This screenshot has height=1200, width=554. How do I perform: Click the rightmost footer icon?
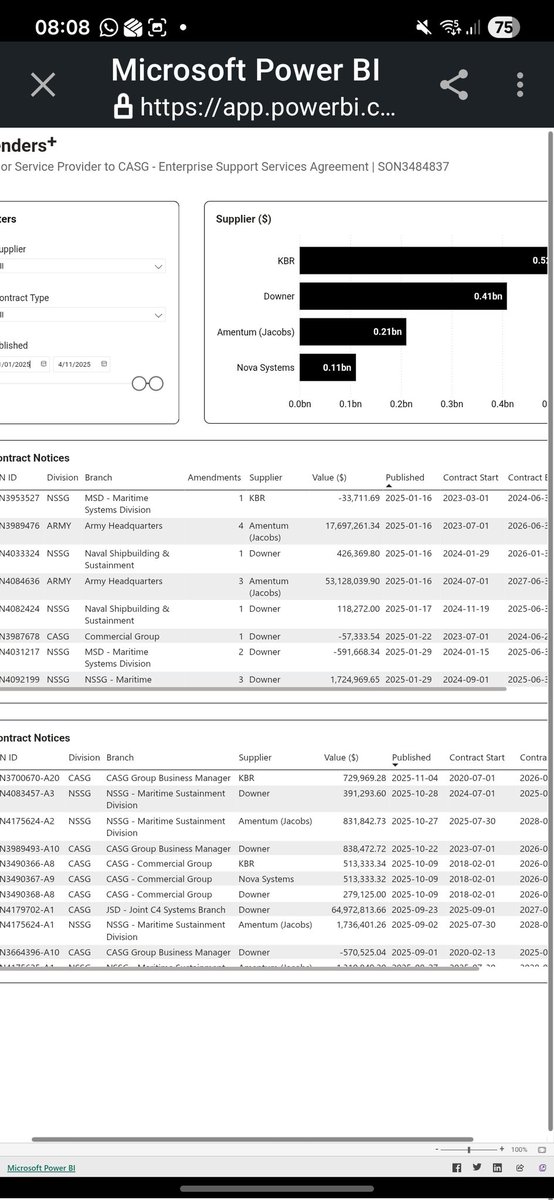click(542, 1167)
